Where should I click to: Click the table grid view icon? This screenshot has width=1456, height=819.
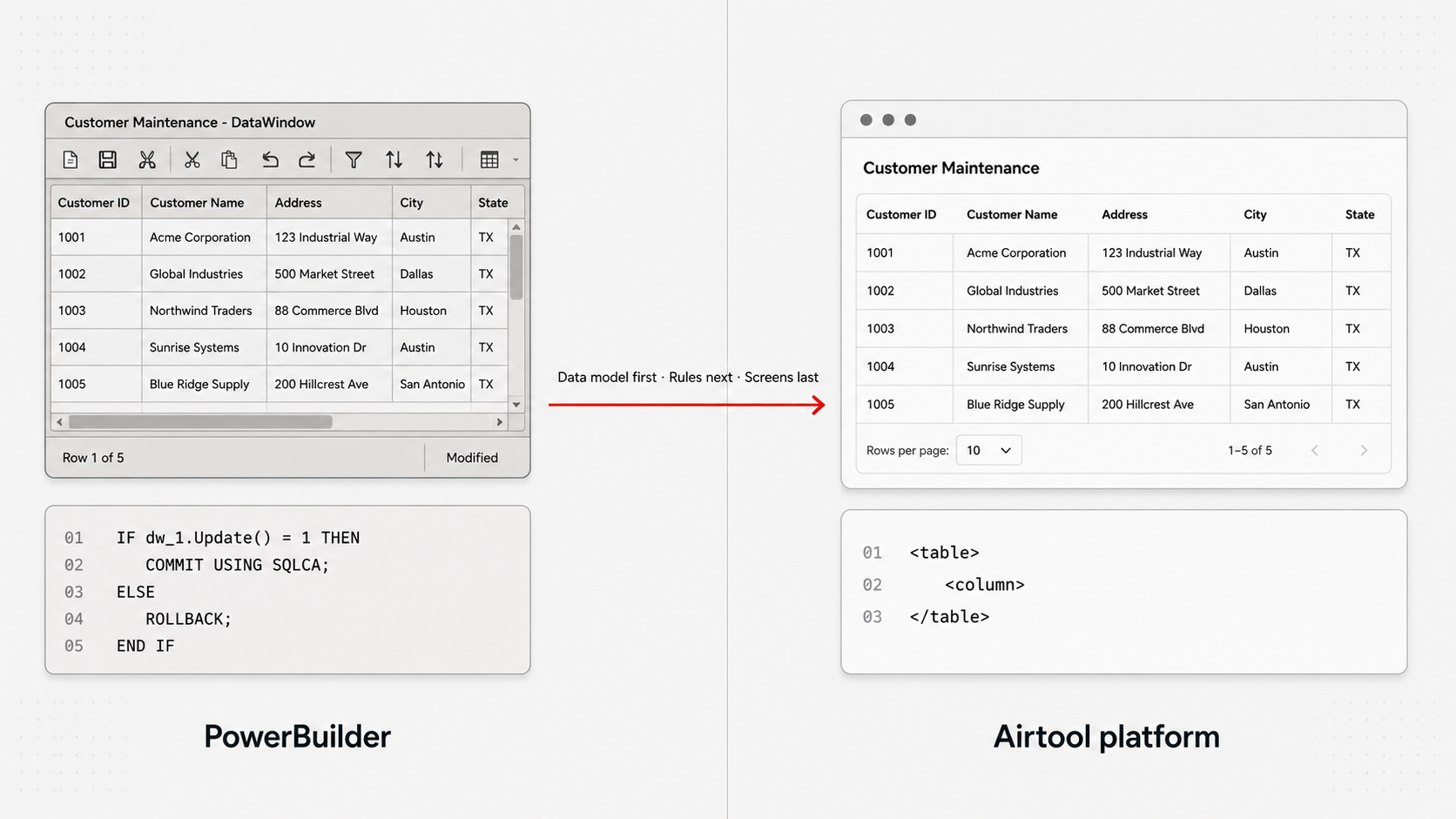pos(489,159)
